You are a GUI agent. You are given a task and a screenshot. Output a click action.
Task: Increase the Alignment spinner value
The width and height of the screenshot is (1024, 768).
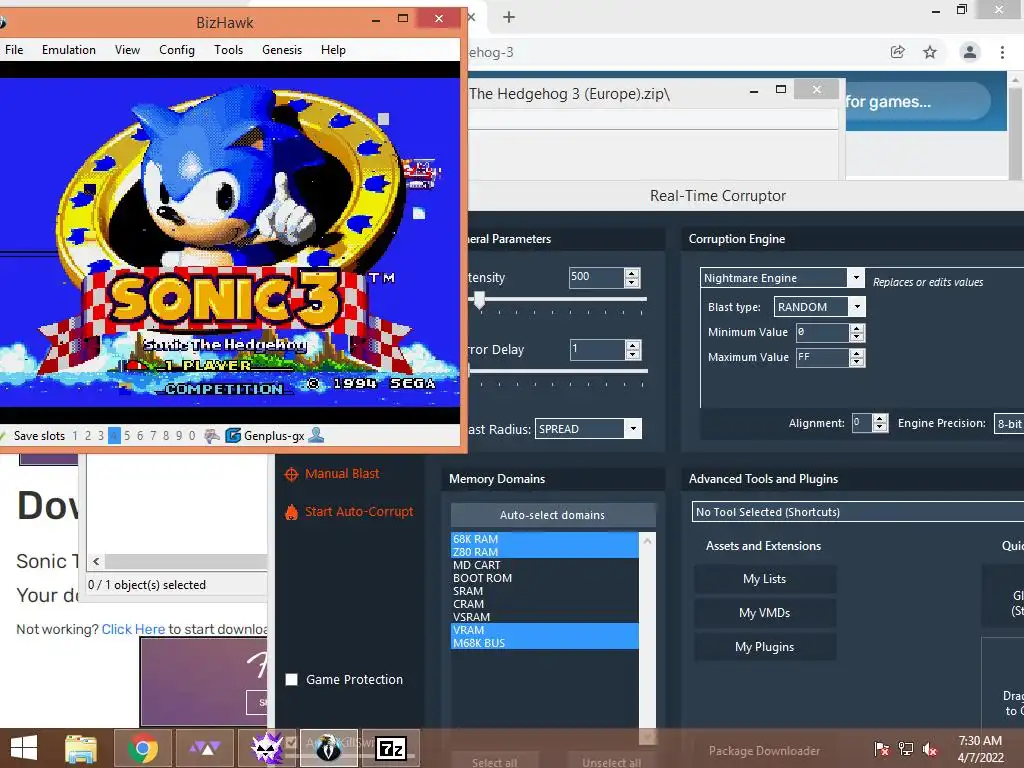(880, 419)
